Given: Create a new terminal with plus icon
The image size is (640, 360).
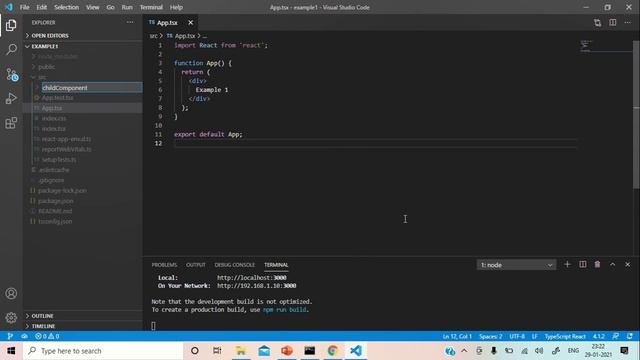Looking at the screenshot, I should coord(567,264).
